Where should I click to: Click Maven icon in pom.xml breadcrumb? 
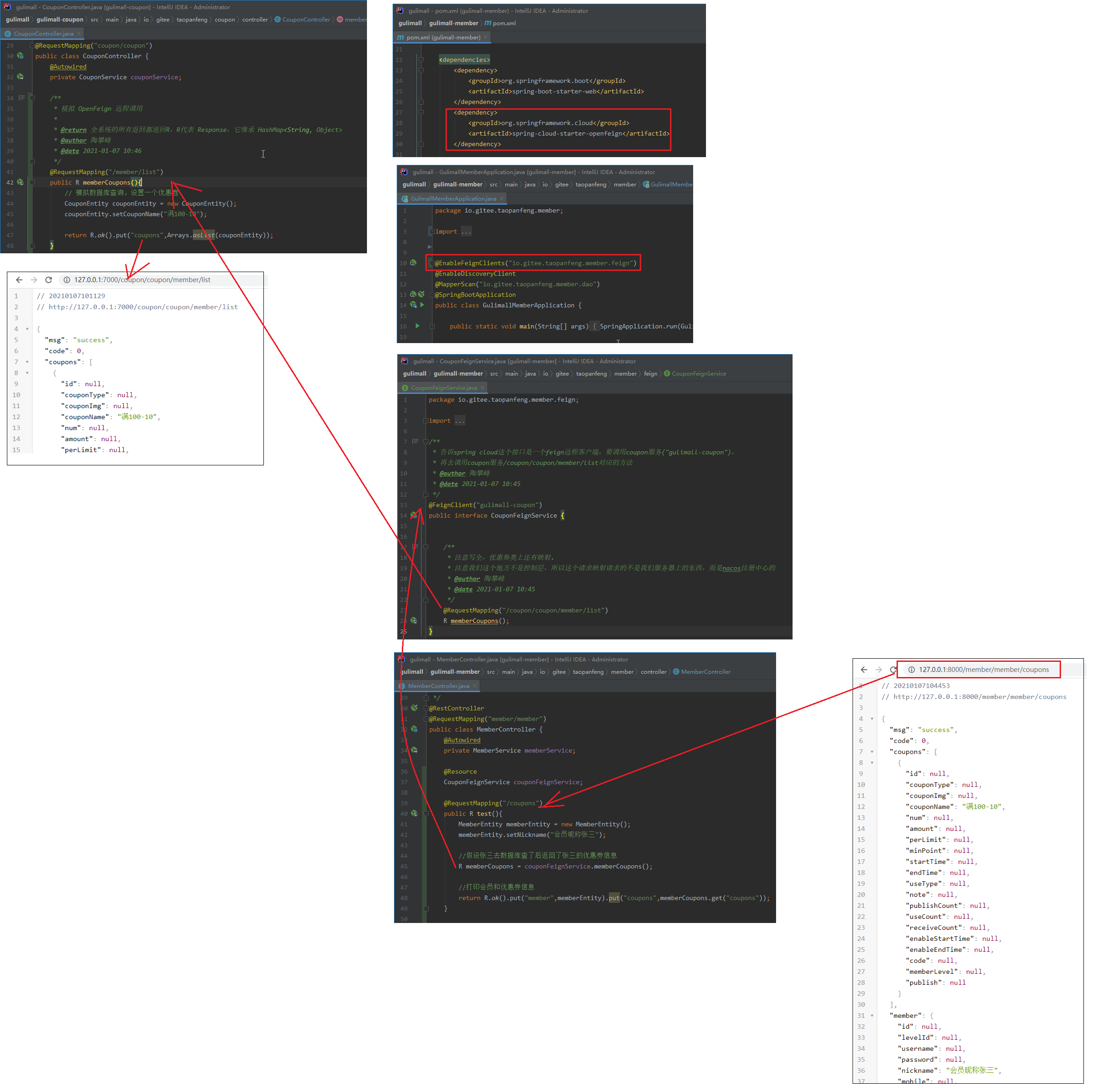pyautogui.click(x=489, y=23)
